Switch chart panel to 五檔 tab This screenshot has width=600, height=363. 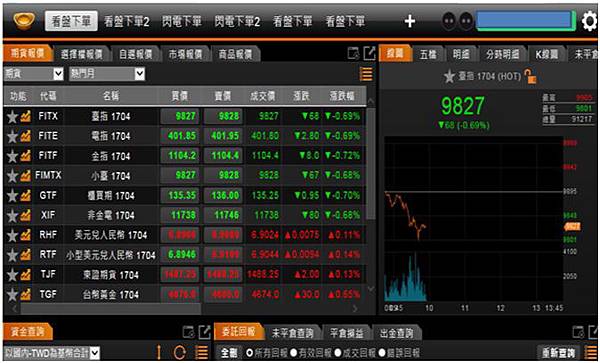click(428, 54)
